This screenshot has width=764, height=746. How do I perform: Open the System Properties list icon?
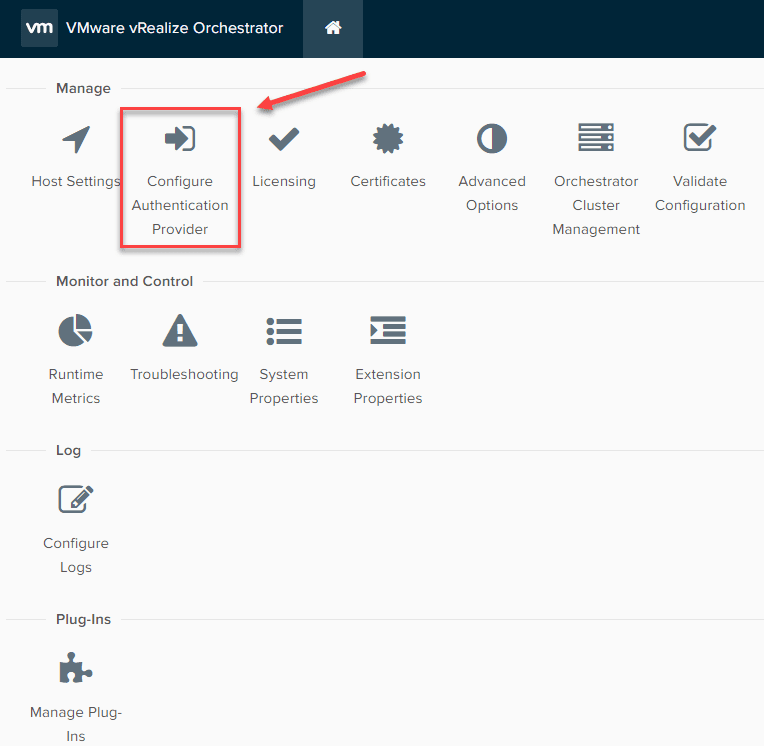[x=284, y=331]
